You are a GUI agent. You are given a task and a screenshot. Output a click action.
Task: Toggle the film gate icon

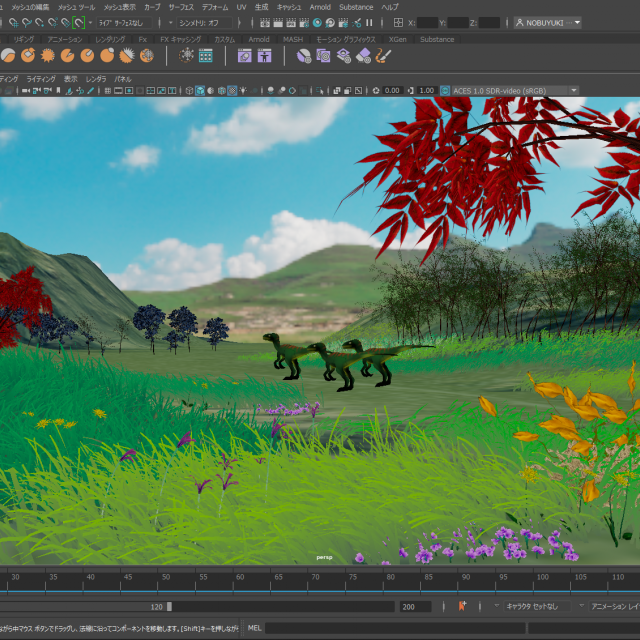click(118, 91)
